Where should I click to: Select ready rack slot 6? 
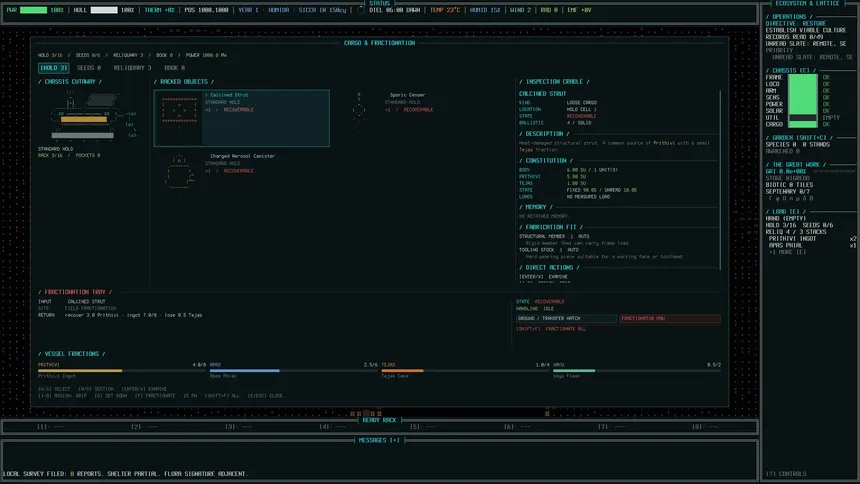pos(517,426)
